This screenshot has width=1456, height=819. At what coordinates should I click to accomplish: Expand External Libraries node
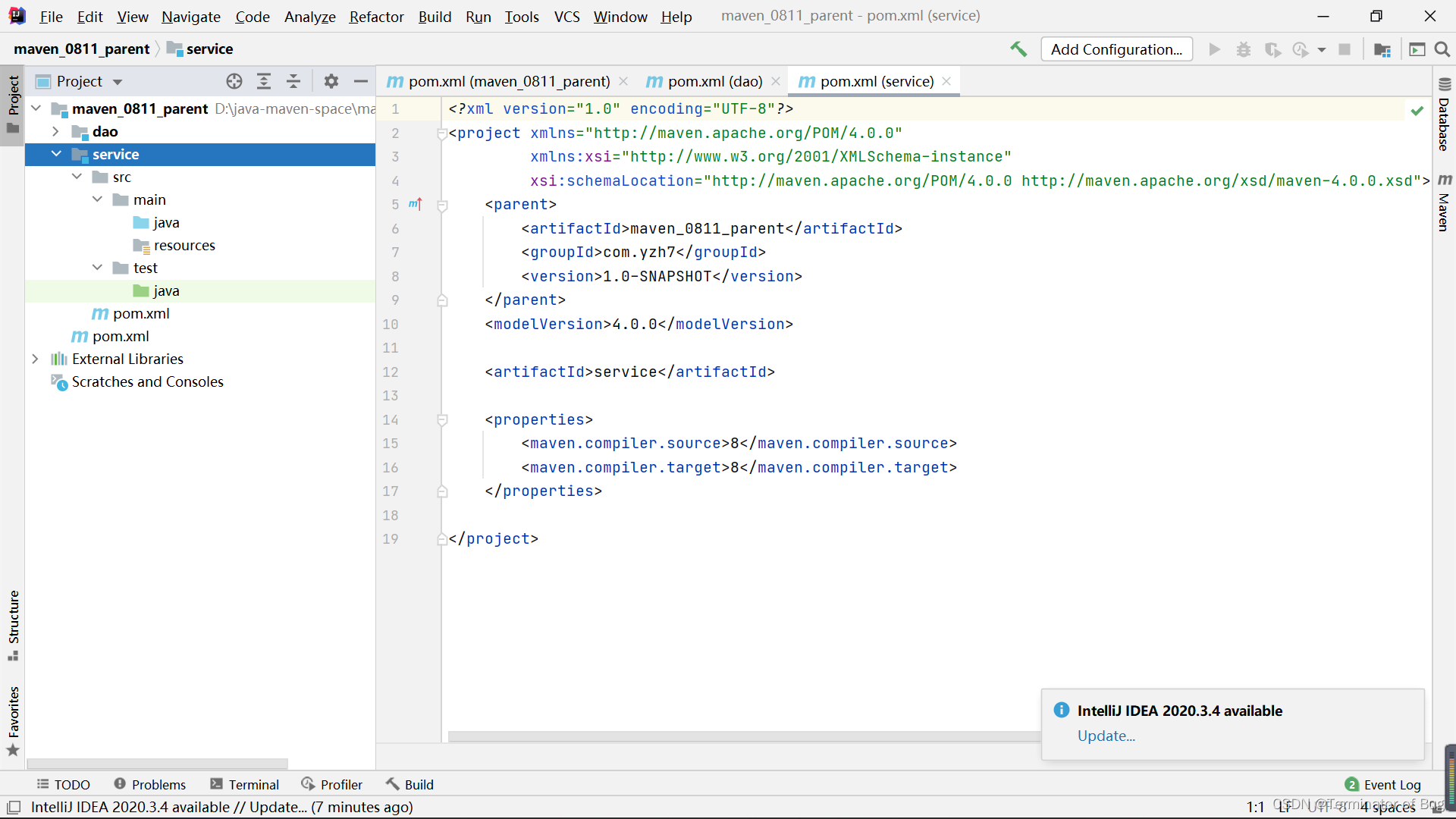[x=35, y=359]
